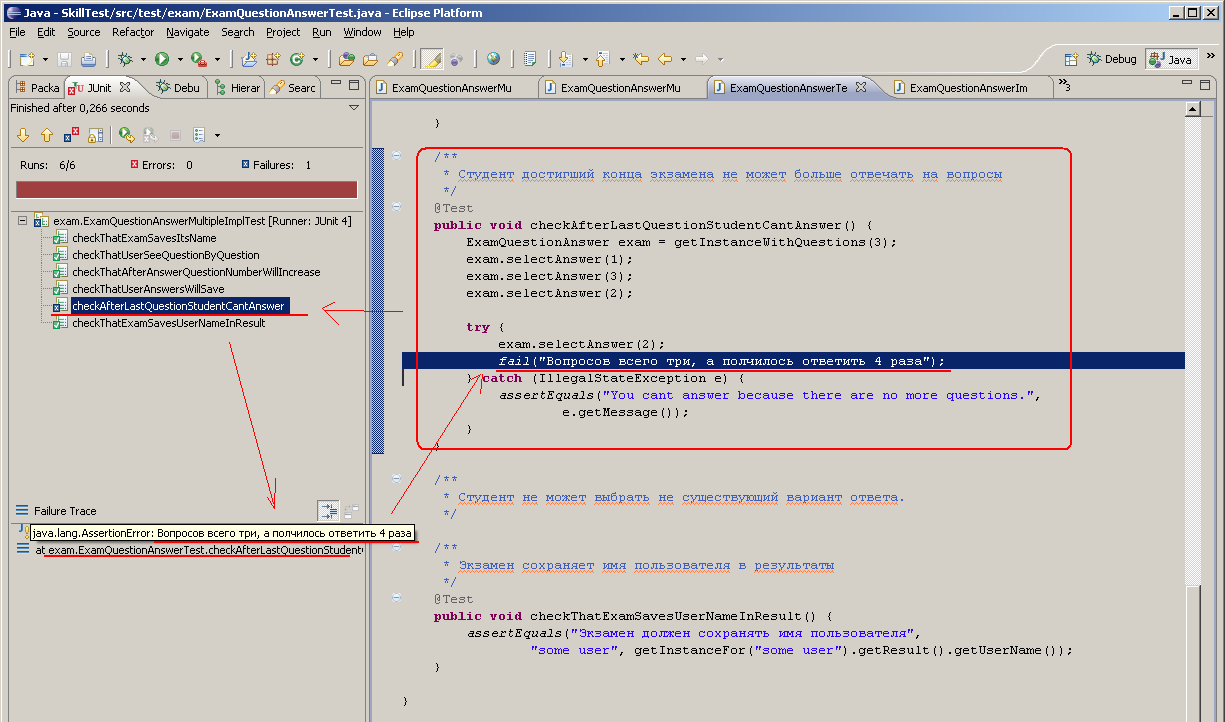Click the red test progress bar
The image size is (1225, 722).
186,188
